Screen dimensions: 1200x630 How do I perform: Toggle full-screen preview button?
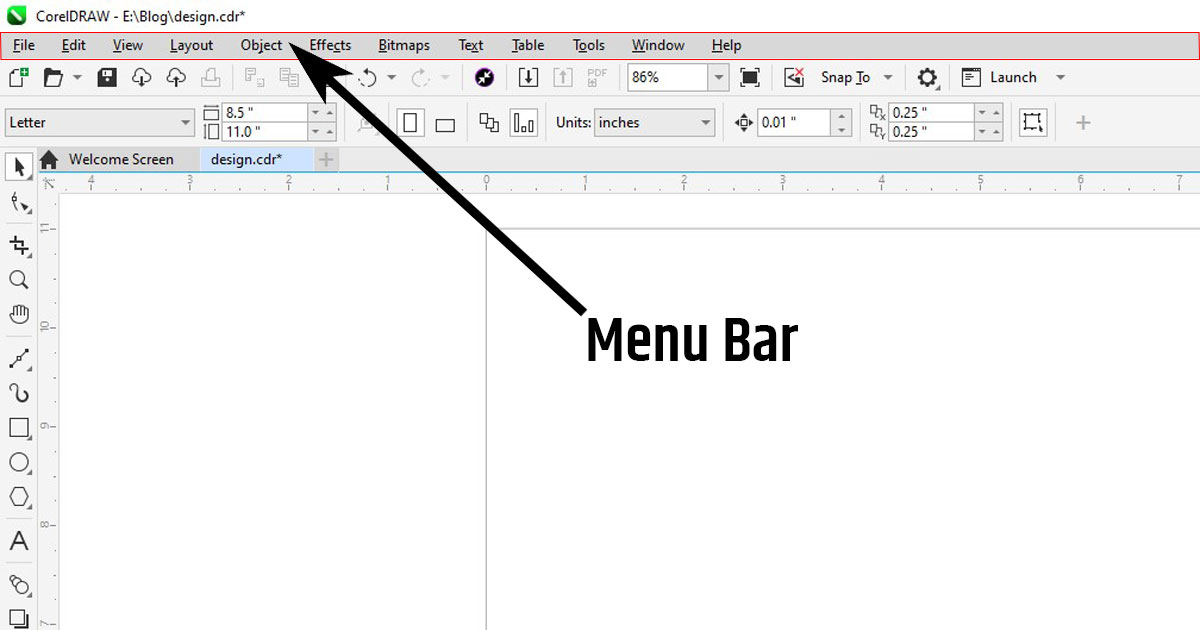click(750, 77)
